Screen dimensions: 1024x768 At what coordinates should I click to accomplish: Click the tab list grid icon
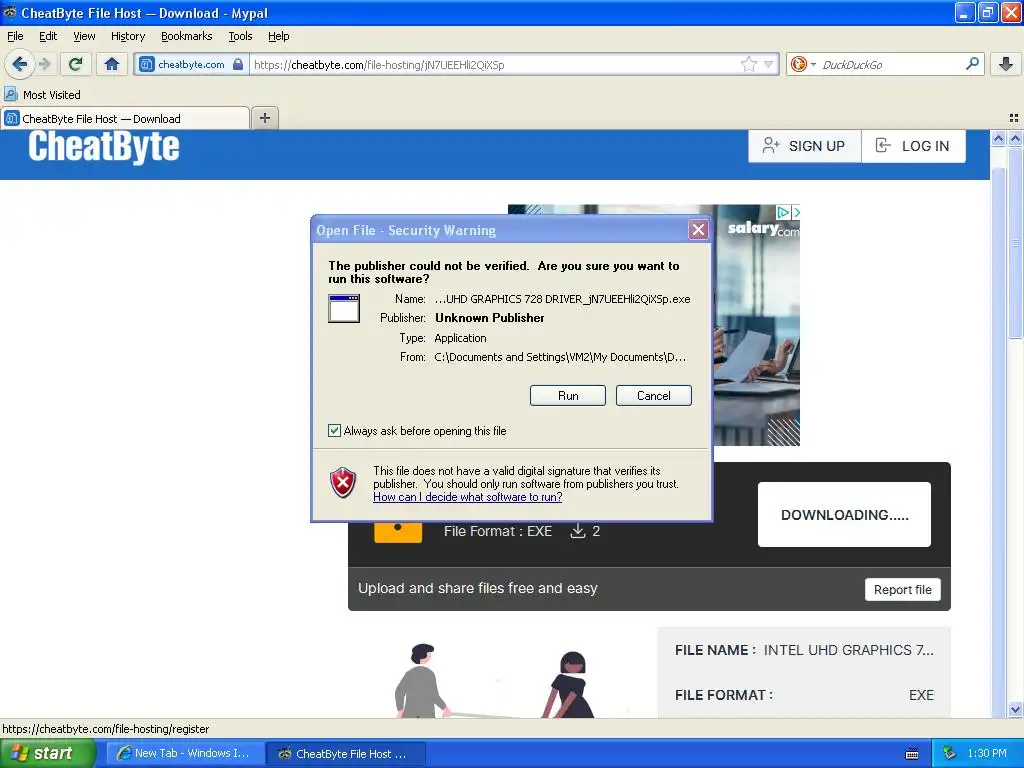click(x=1014, y=118)
